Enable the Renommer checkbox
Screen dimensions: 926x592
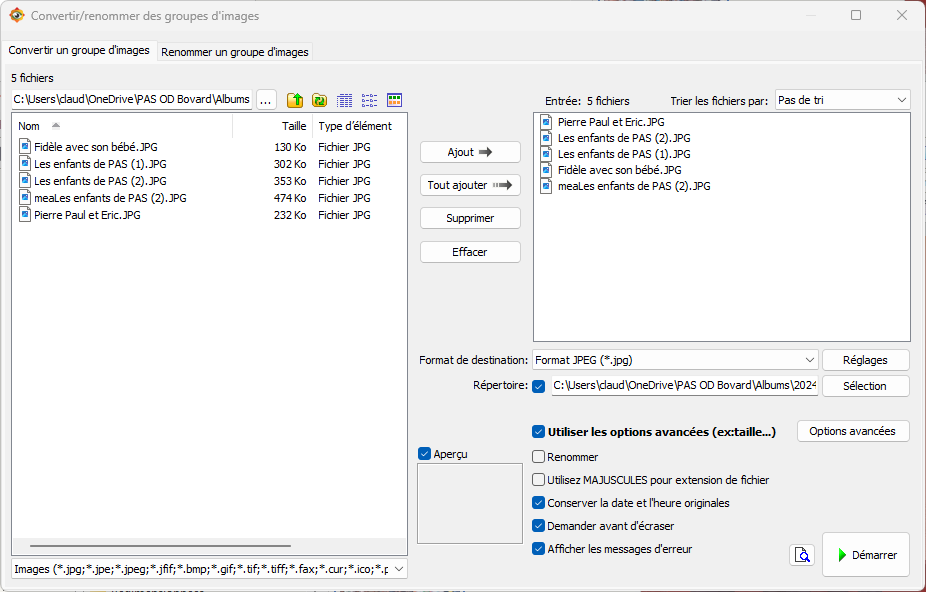click(540, 457)
